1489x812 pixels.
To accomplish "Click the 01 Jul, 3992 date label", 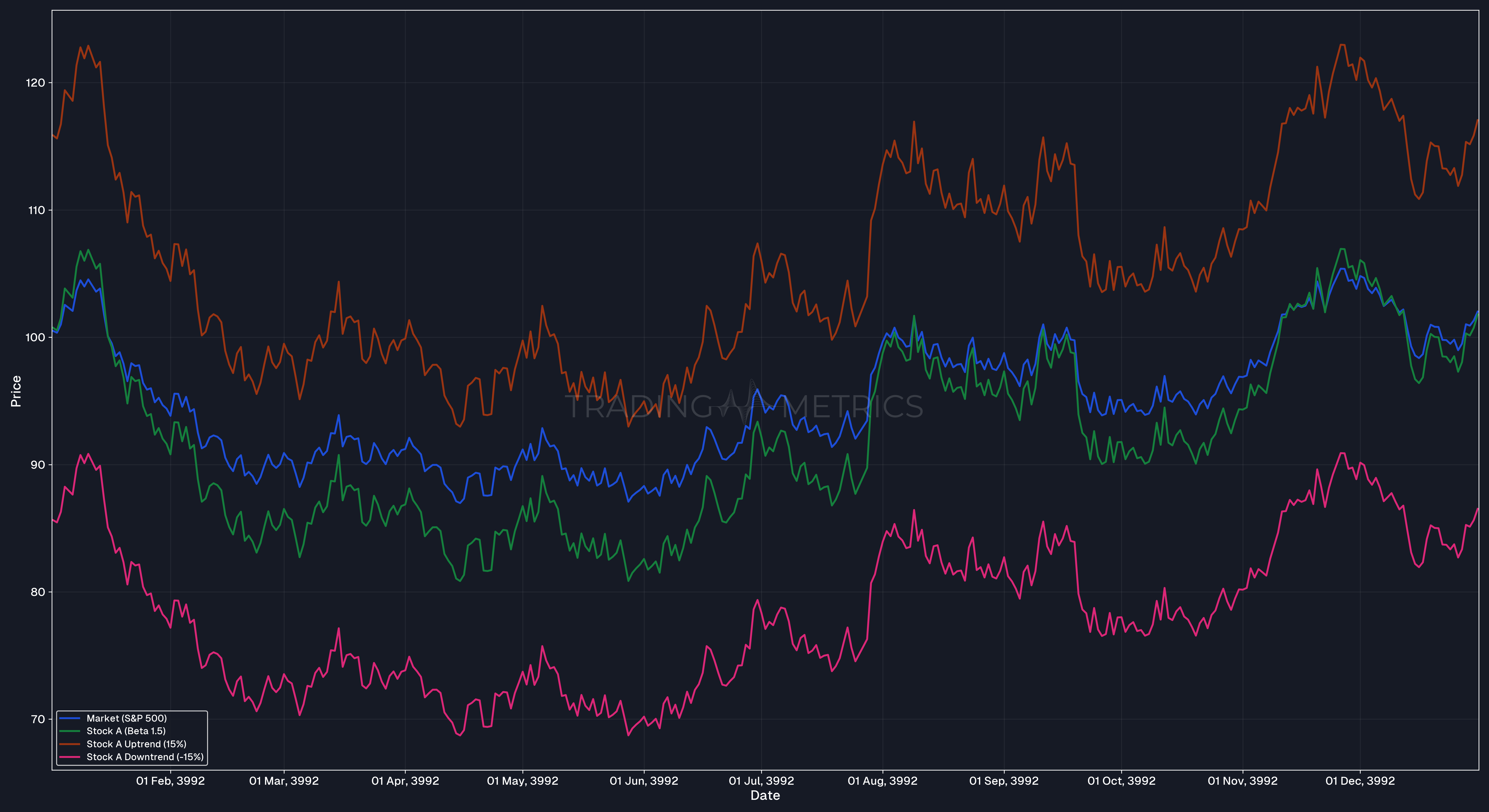I will 761,781.
